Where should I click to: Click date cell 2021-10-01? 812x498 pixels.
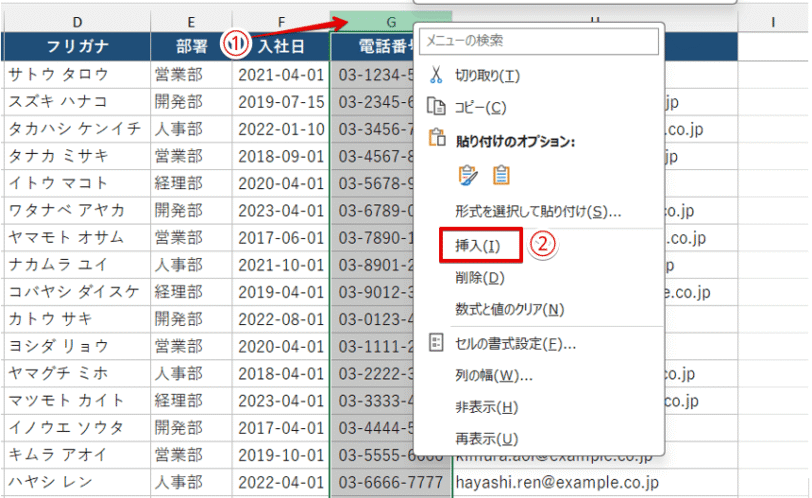pyautogui.click(x=281, y=265)
